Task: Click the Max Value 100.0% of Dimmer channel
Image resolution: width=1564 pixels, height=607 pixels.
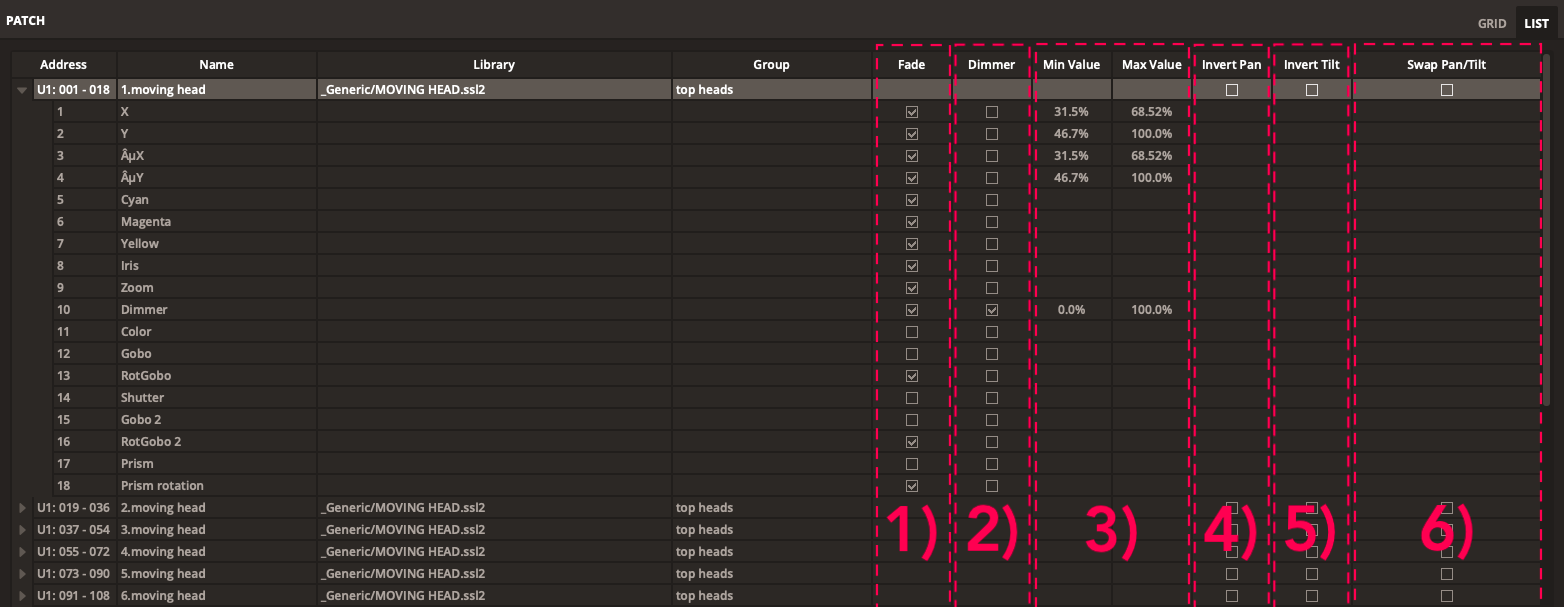Action: pos(1151,310)
